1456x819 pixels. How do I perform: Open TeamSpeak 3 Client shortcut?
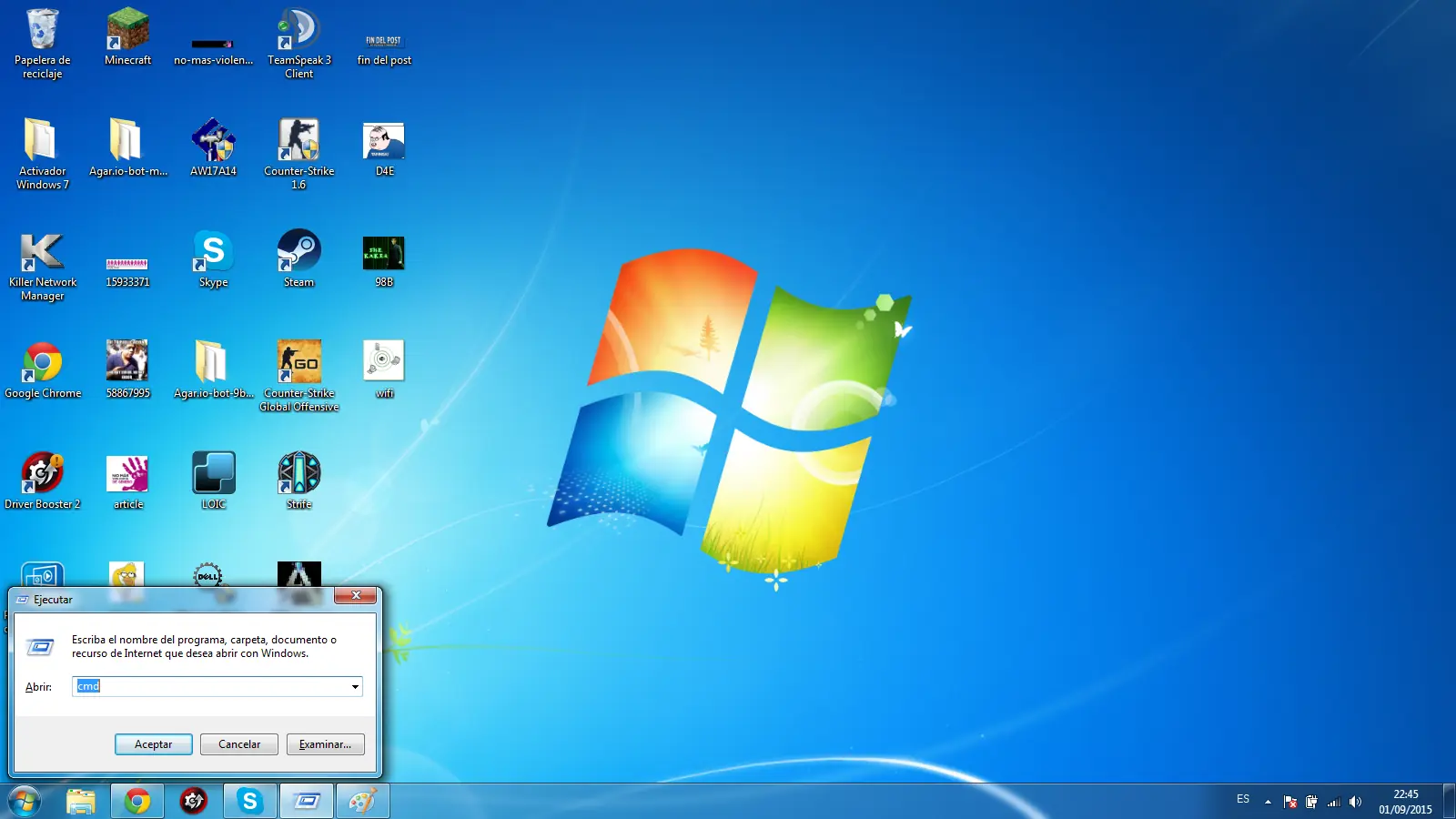tap(298, 44)
